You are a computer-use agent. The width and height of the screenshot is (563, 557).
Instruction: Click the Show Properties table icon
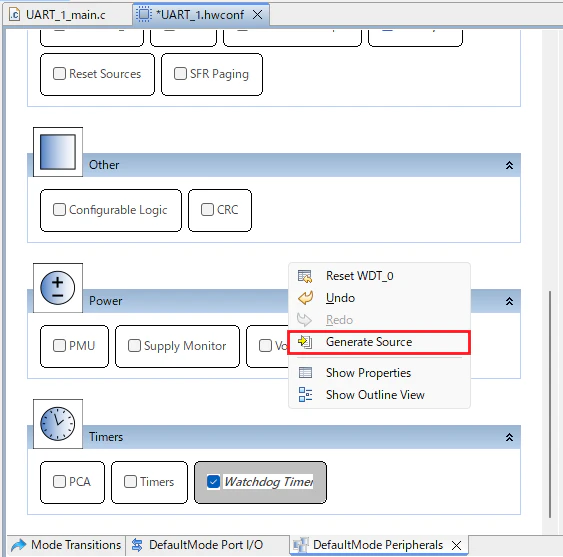click(305, 373)
